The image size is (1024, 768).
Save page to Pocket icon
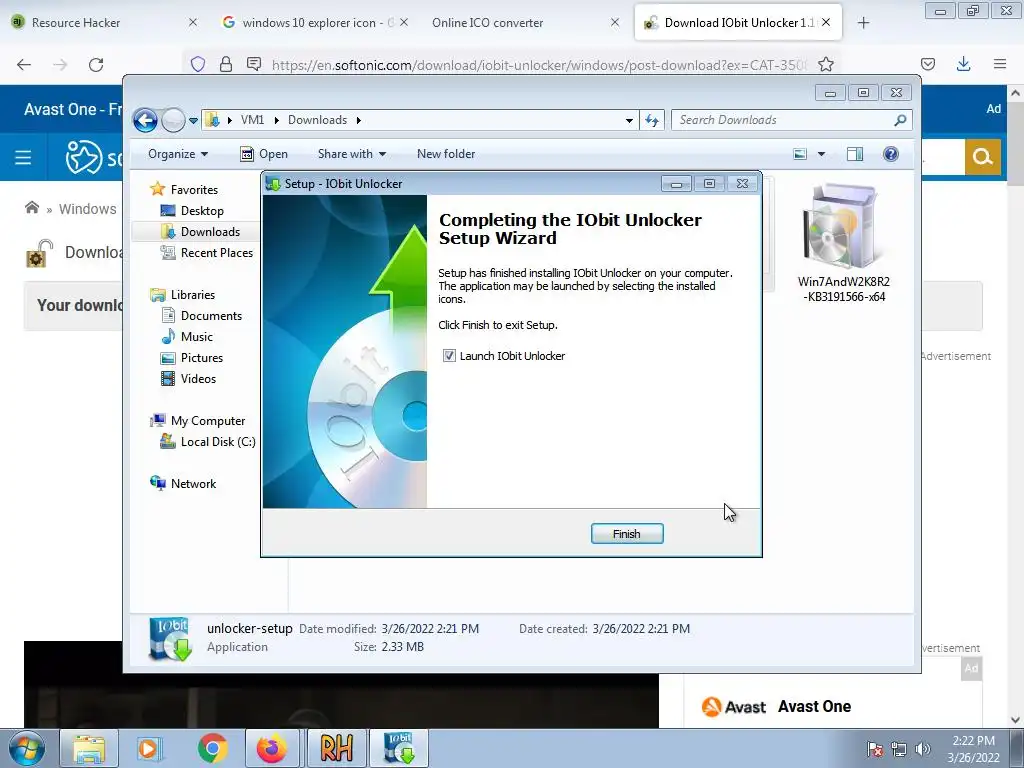[x=927, y=64]
